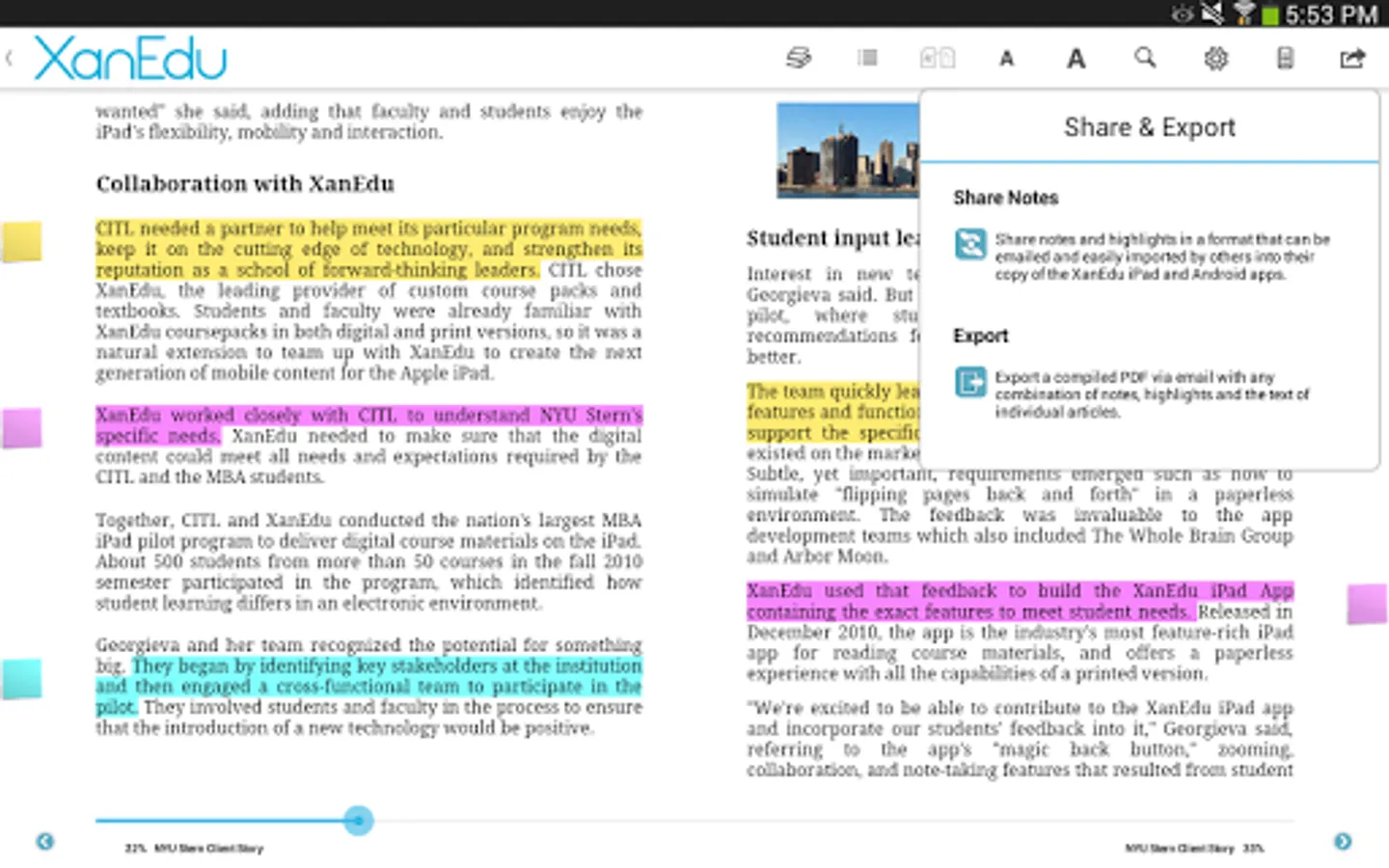Screen dimensions: 1389x868
Task: Select 'Share notes and highlights' description text
Action: (x=1162, y=257)
